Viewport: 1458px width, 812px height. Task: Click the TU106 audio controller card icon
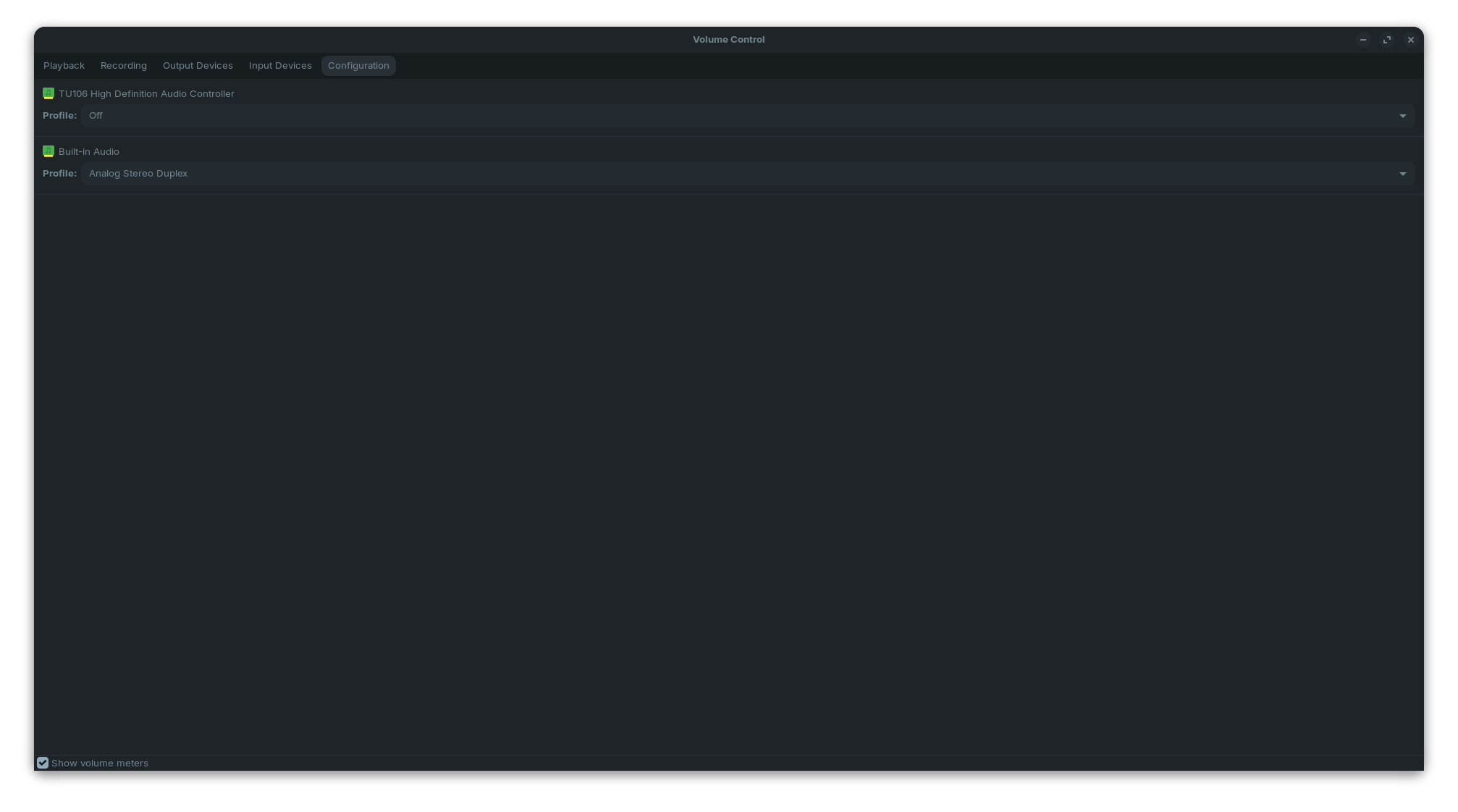tap(49, 93)
